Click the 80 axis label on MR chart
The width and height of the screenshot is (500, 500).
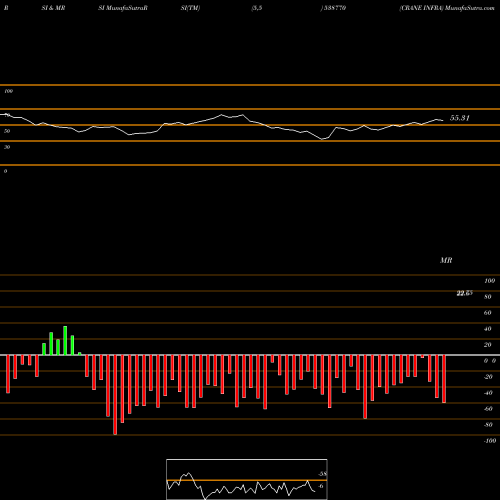(488, 297)
